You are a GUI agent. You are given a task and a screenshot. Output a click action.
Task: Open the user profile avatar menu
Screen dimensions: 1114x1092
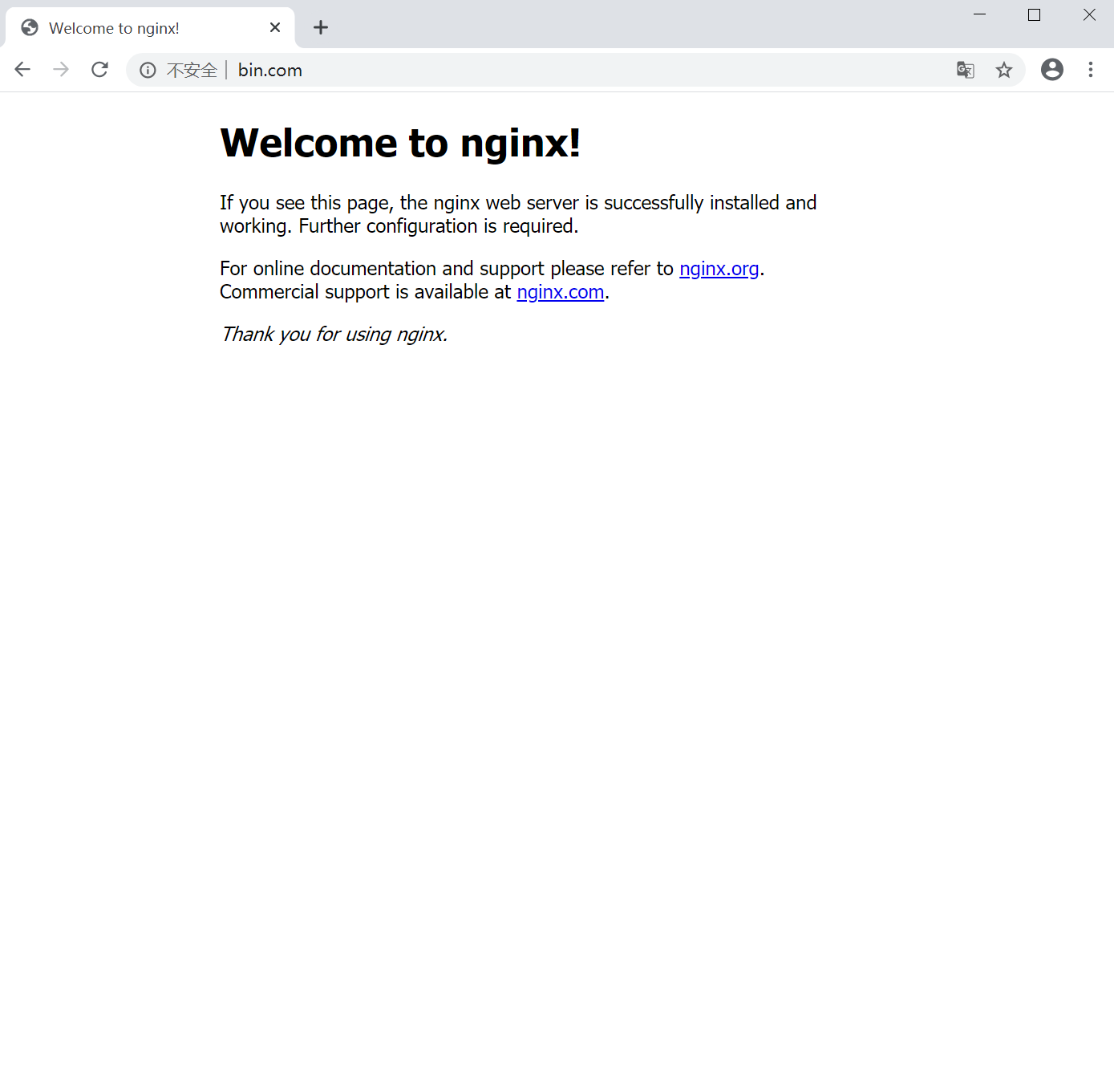(1052, 70)
